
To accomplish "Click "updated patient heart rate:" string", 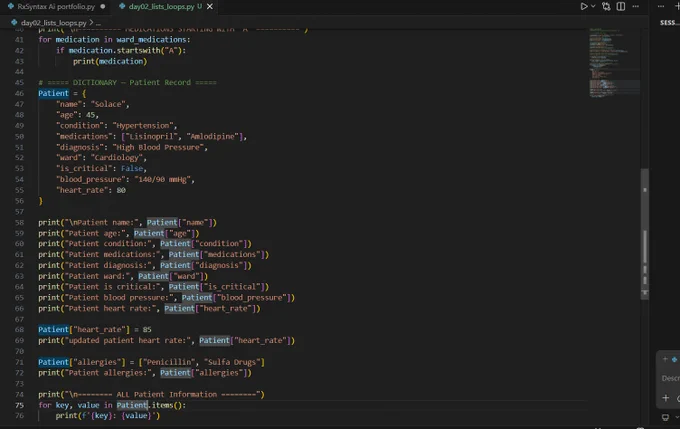I will [x=128, y=341].
